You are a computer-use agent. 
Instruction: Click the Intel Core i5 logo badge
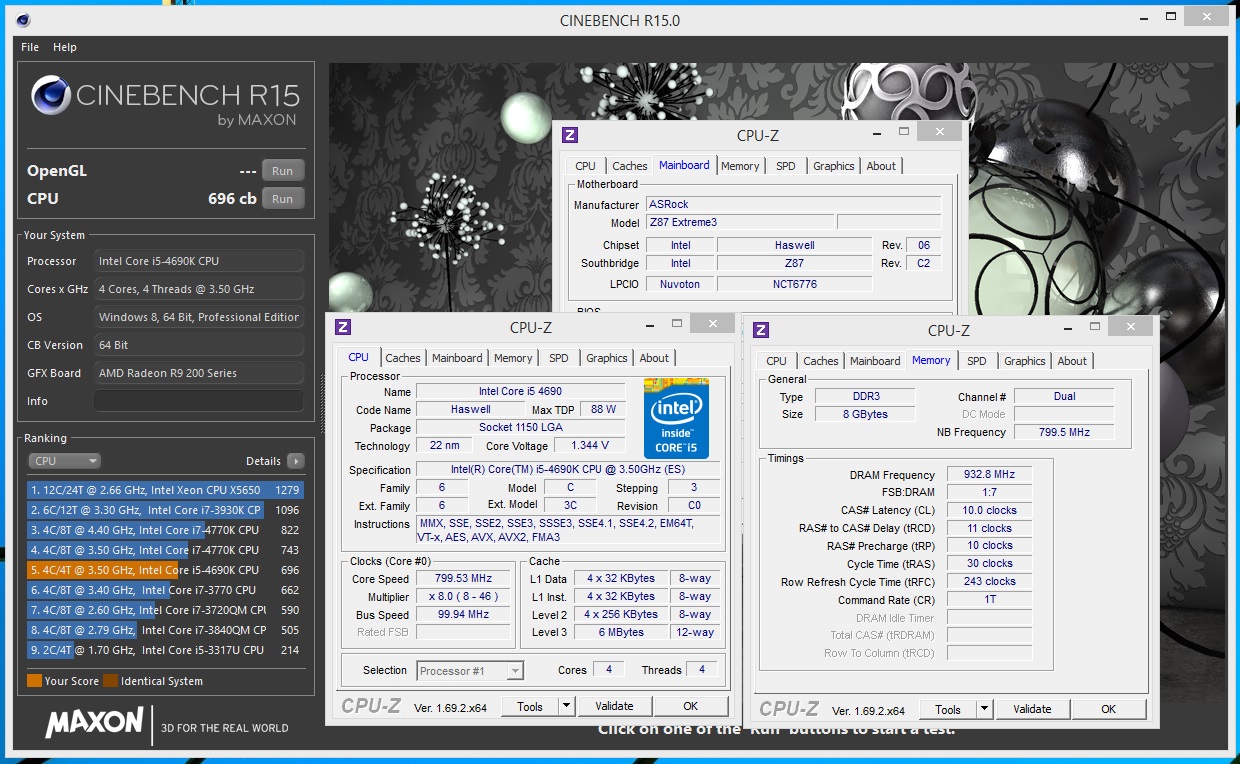point(676,419)
